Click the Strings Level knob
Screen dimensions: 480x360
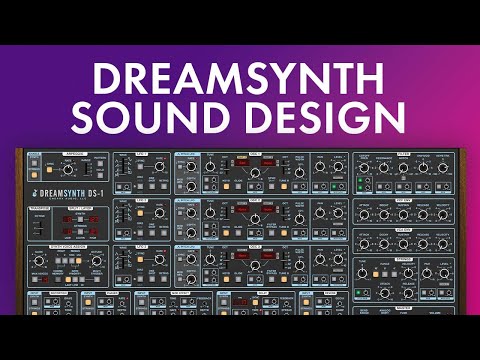pos(444,274)
